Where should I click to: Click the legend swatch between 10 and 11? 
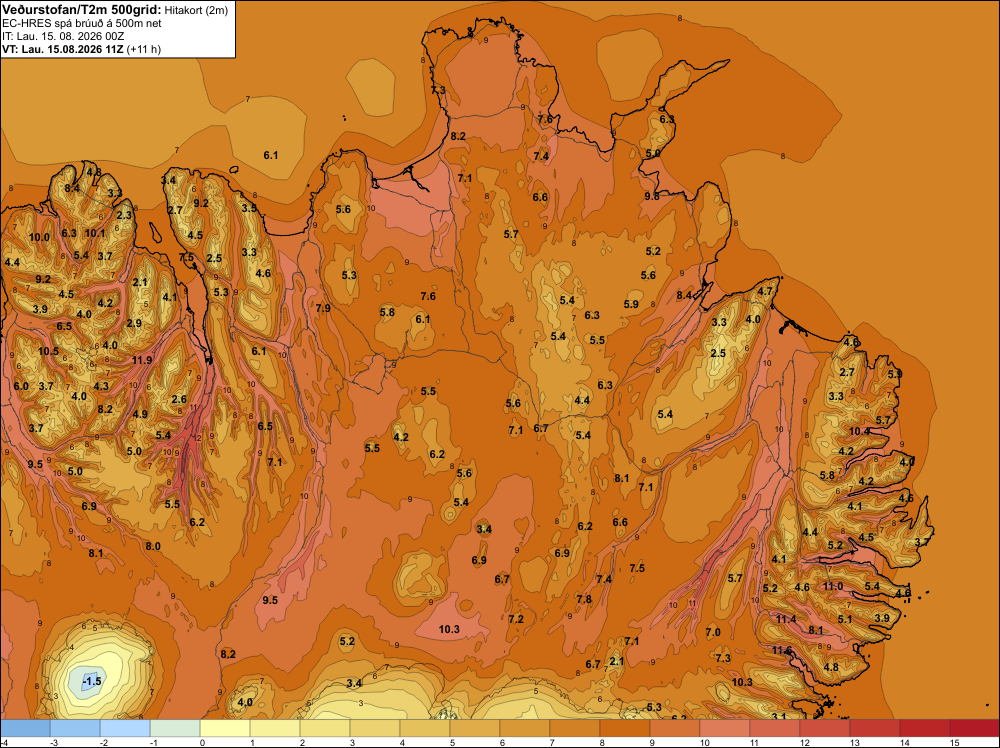(724, 728)
